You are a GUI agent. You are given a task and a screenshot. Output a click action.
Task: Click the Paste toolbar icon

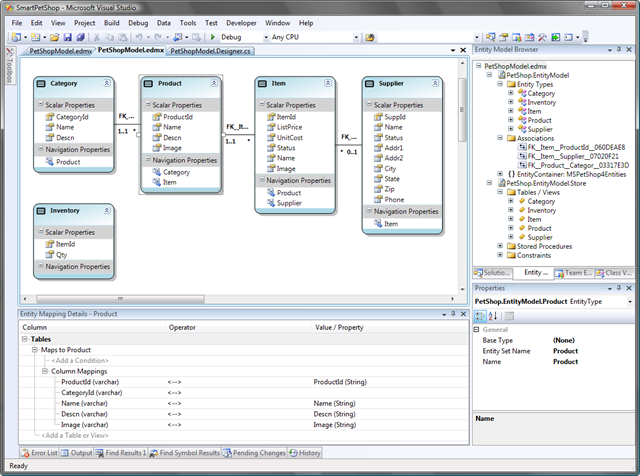122,37
